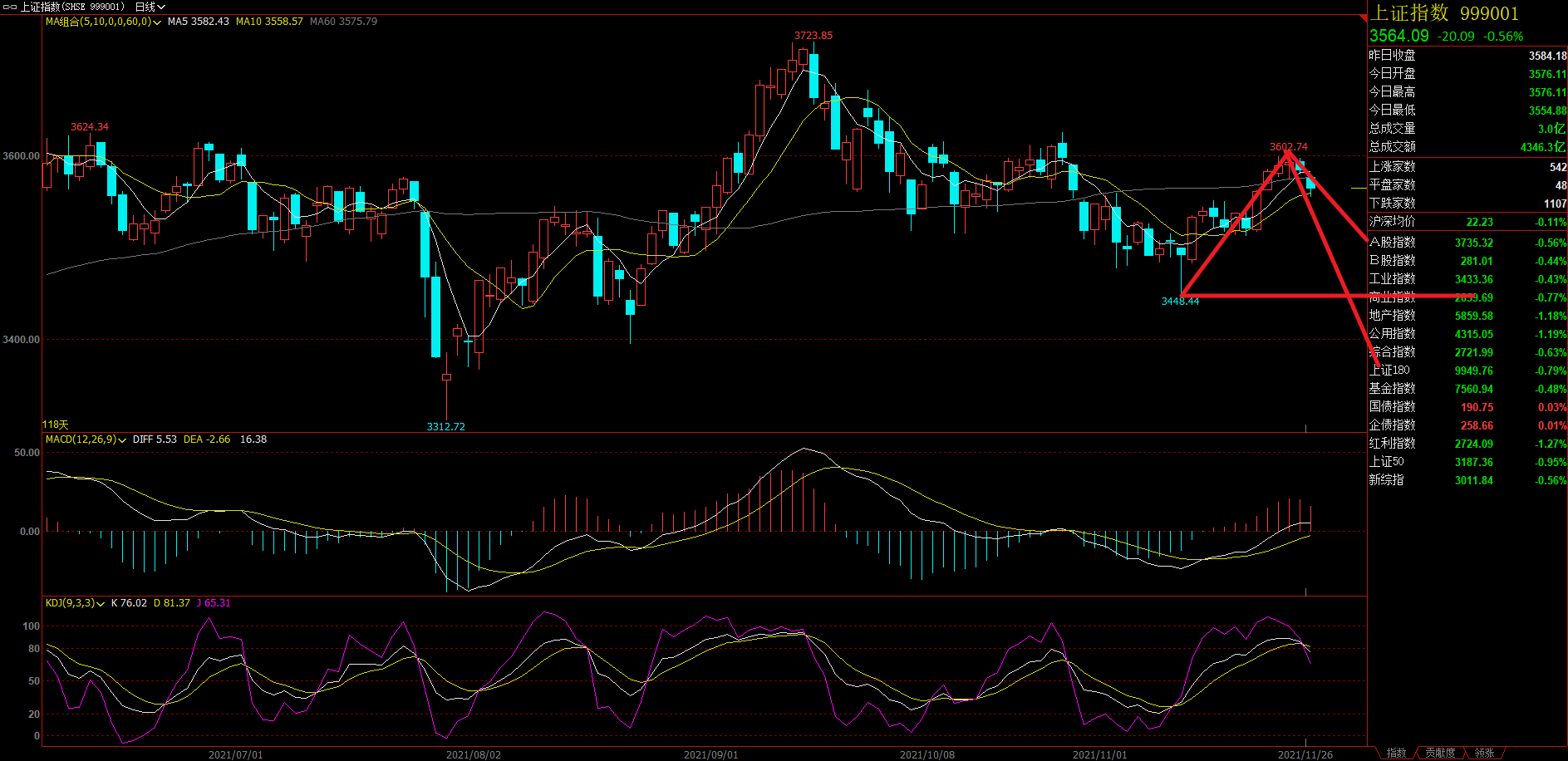The image size is (1568, 761).
Task: Expand the KDJ(9,3,3) indicator settings
Action: click(x=101, y=604)
